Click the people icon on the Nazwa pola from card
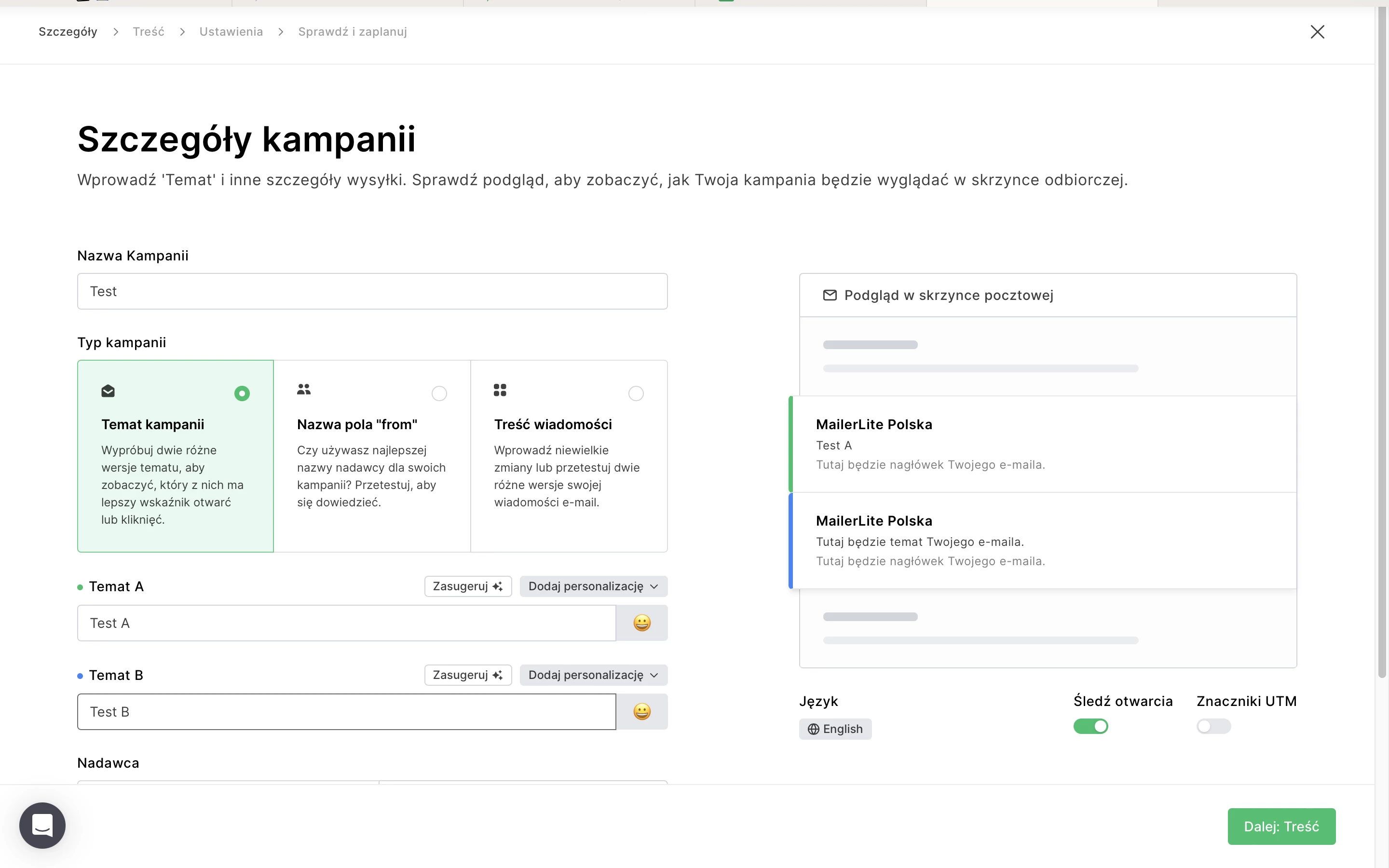 [304, 390]
